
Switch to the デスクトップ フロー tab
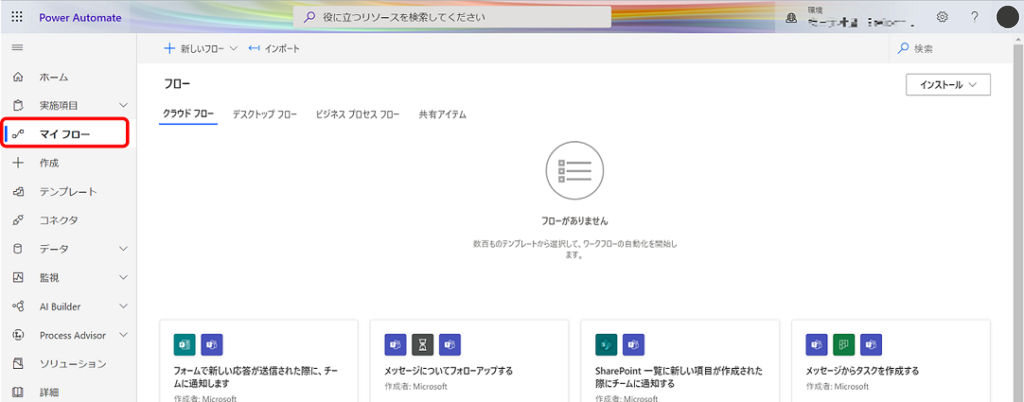(x=264, y=114)
